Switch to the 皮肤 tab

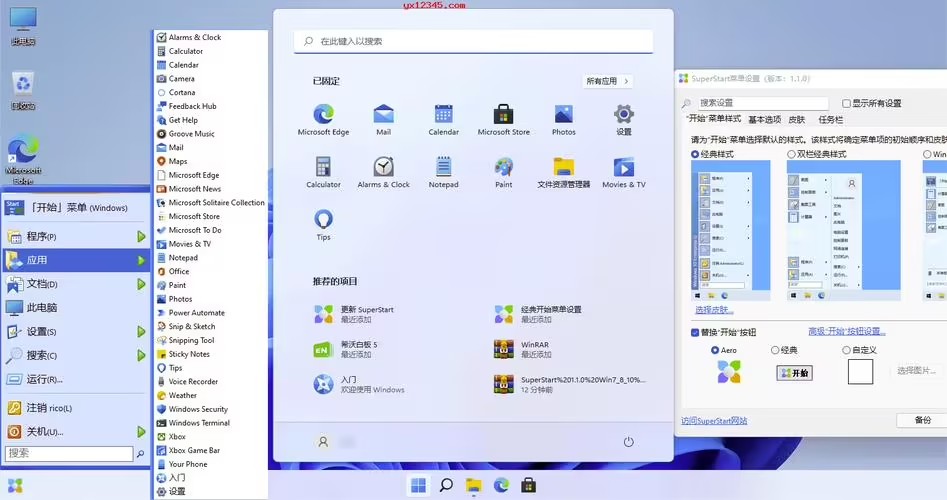[797, 120]
